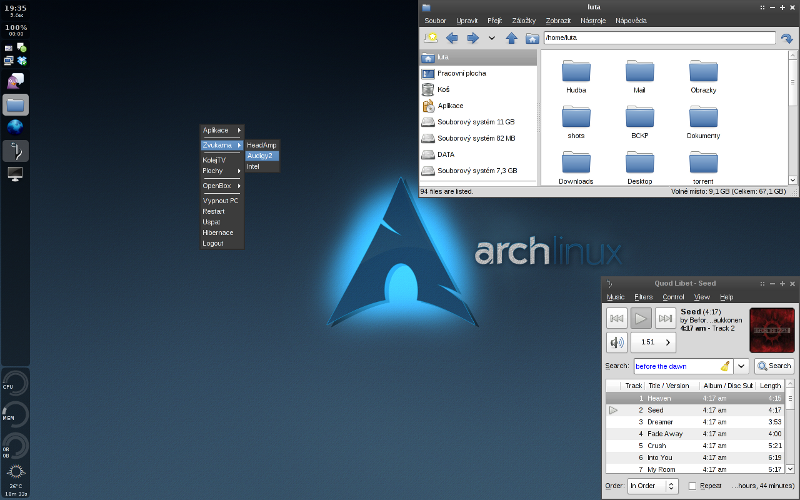The height and width of the screenshot is (500, 800).
Task: Open the DATA volume in sidebar
Action: (478, 155)
